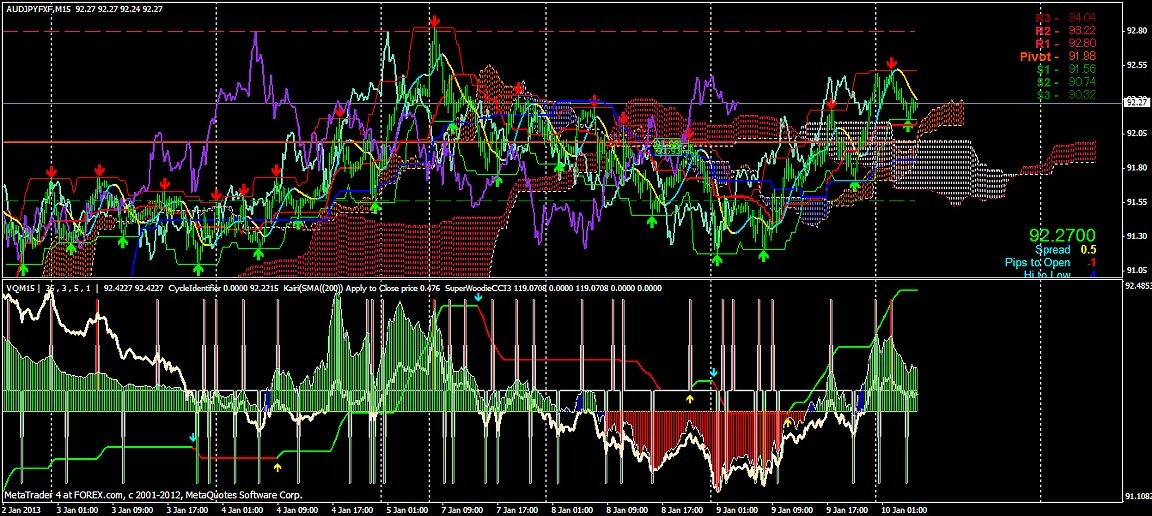Click the 4 Jan 01:00 time label
Viewport: 1152px width, 516px height.
click(241, 509)
